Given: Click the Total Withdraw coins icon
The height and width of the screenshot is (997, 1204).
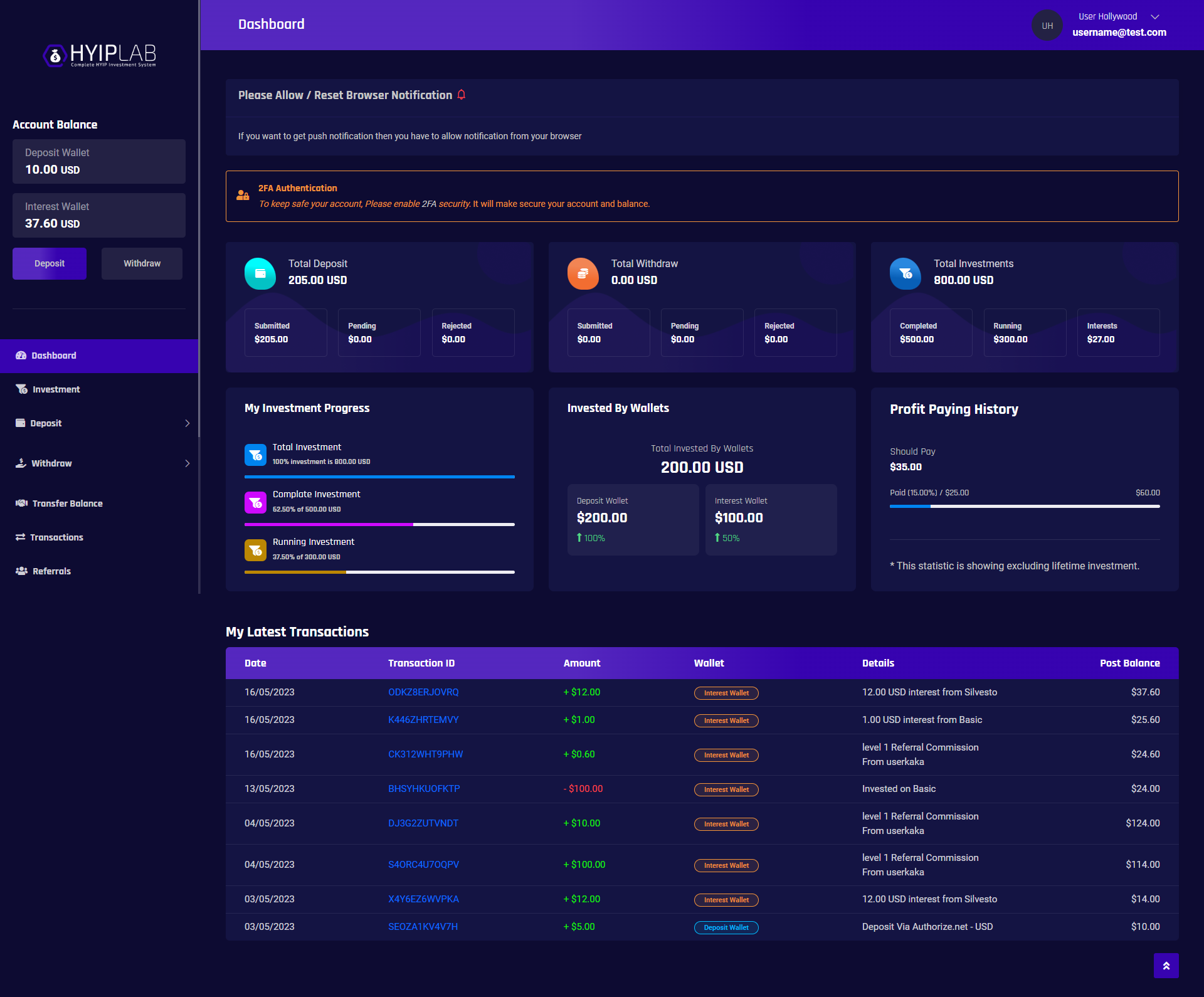Looking at the screenshot, I should point(583,273).
